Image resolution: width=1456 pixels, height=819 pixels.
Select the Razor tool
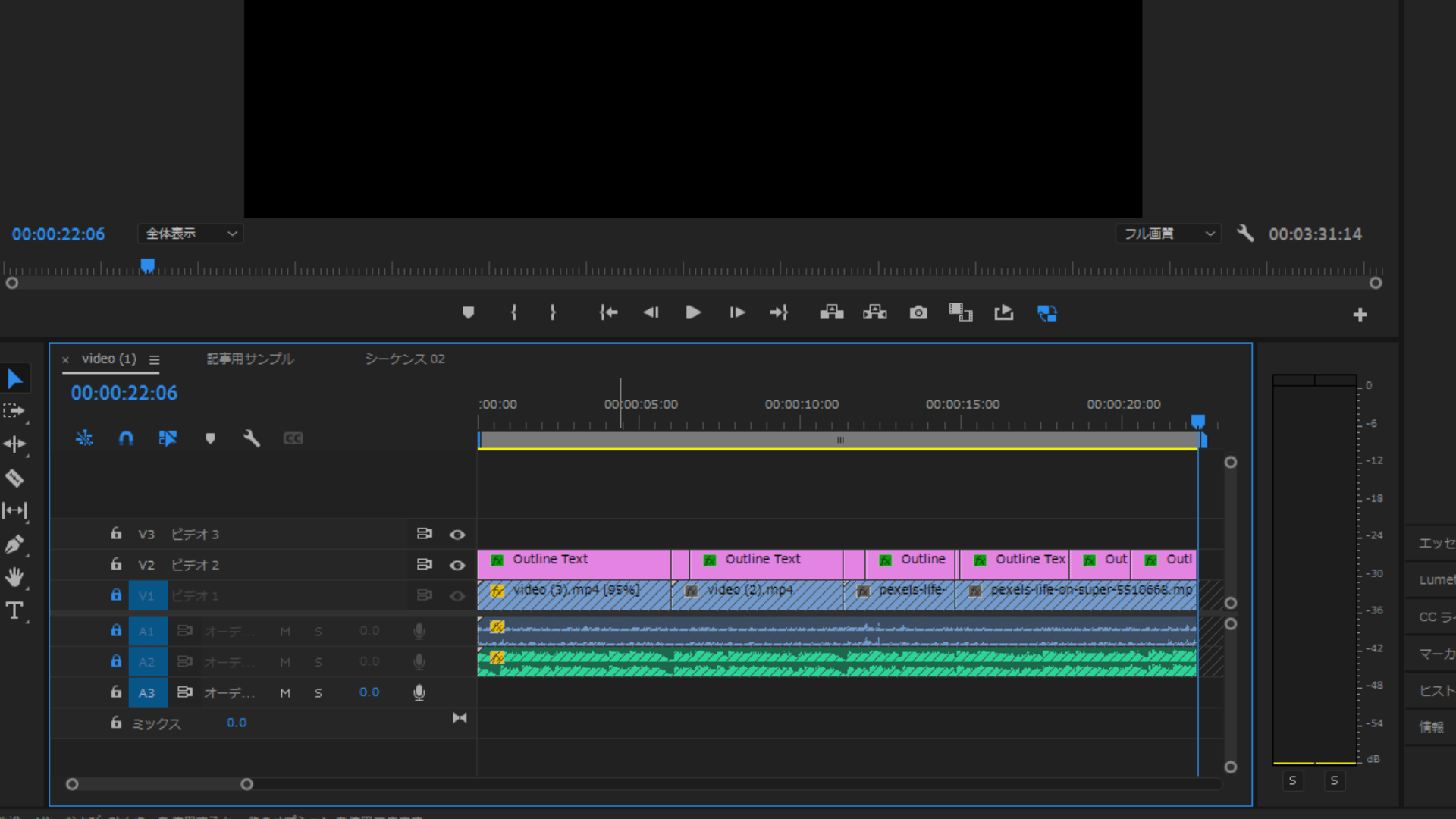click(x=14, y=478)
